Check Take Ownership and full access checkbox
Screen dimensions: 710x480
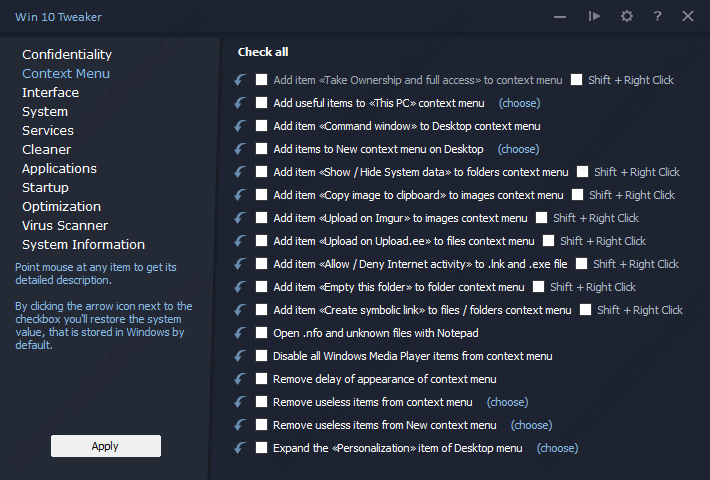tap(261, 80)
